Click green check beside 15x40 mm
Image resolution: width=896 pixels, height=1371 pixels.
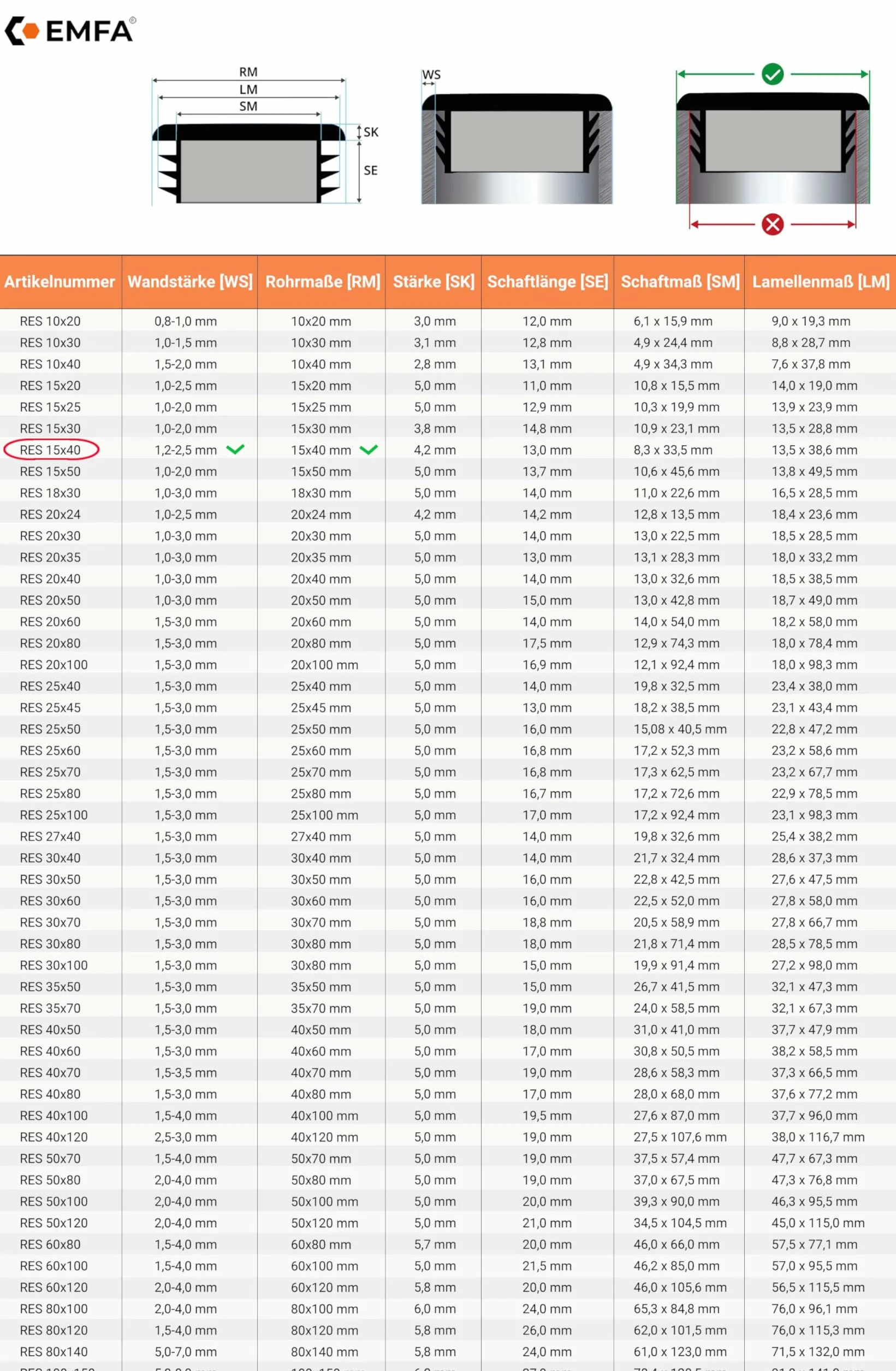coord(369,450)
